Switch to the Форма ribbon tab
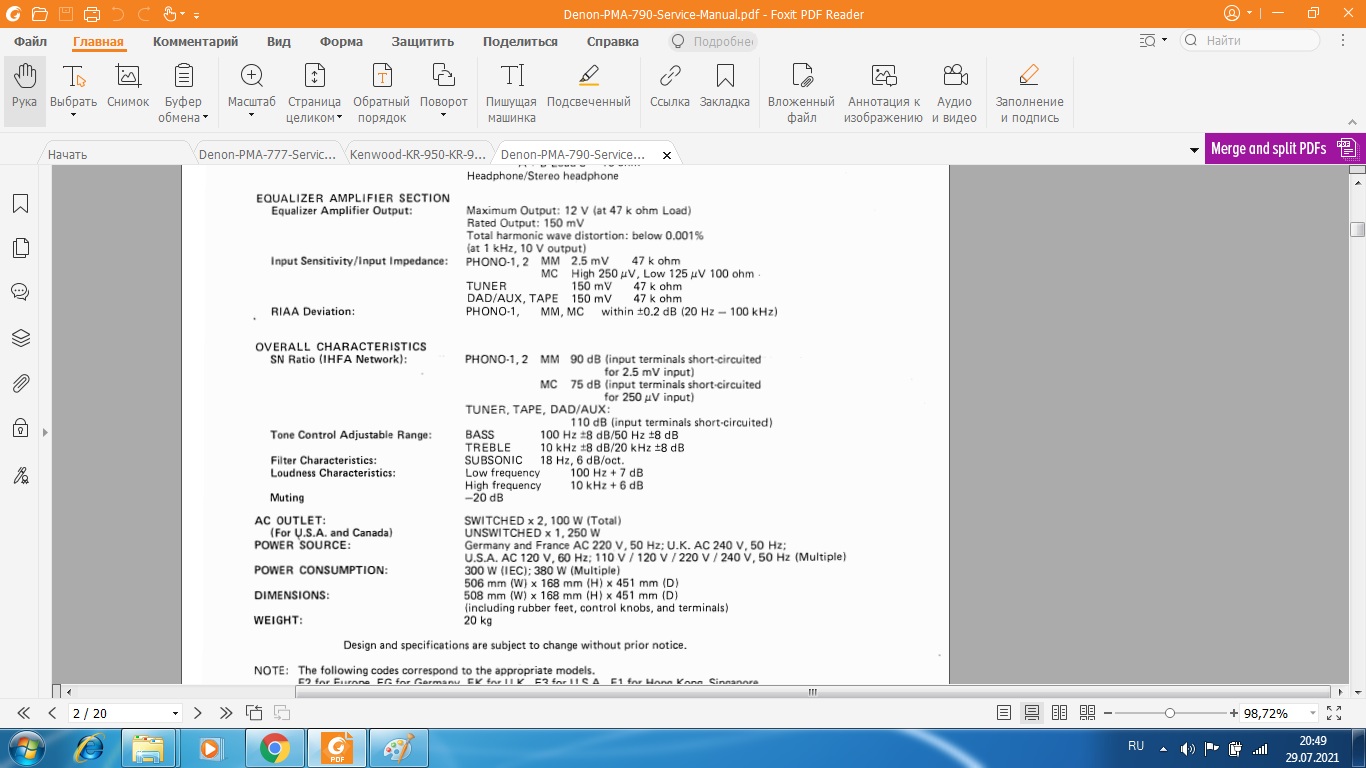The width and height of the screenshot is (1366, 768). [341, 42]
